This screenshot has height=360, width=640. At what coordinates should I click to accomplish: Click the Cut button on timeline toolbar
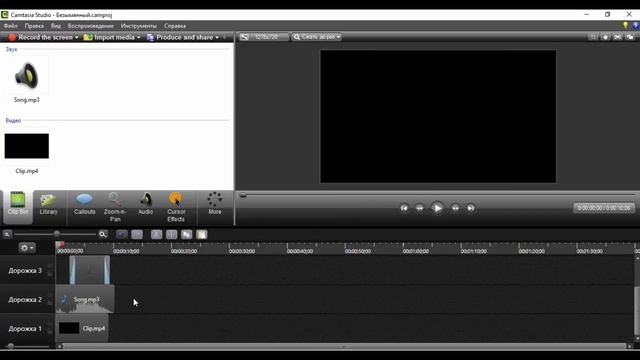[156, 234]
